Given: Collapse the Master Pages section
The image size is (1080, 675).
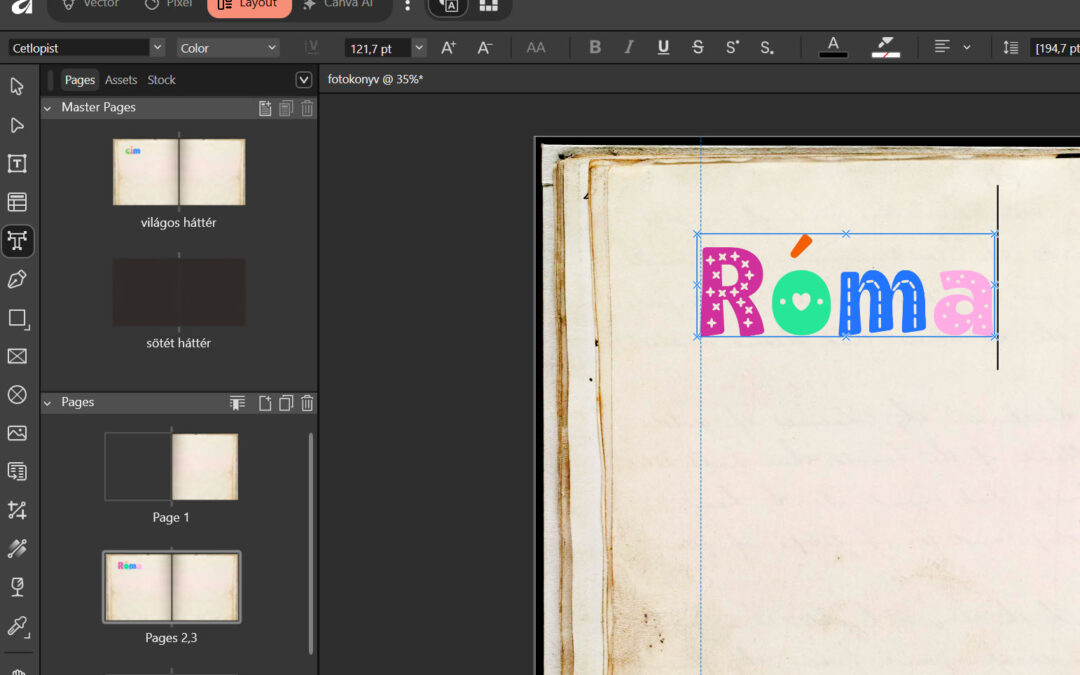Looking at the screenshot, I should tap(48, 108).
